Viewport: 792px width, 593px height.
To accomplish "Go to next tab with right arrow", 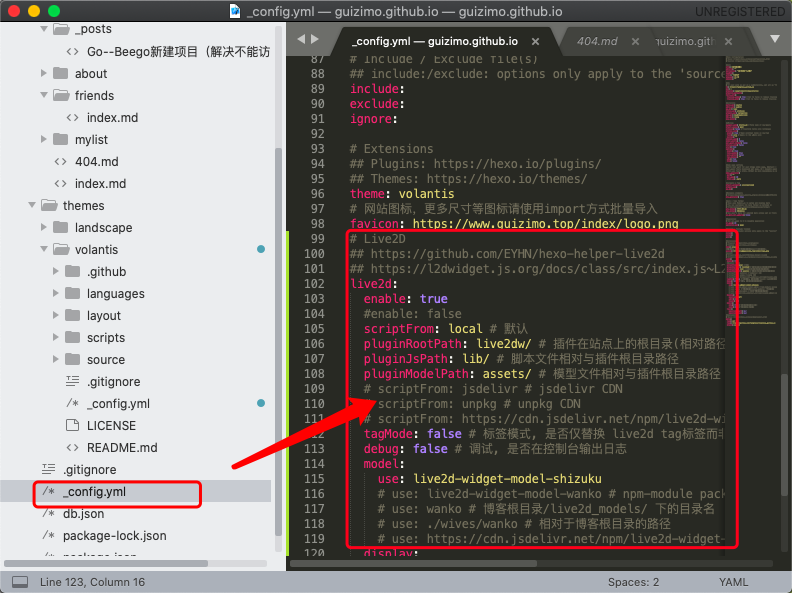I will pos(315,39).
